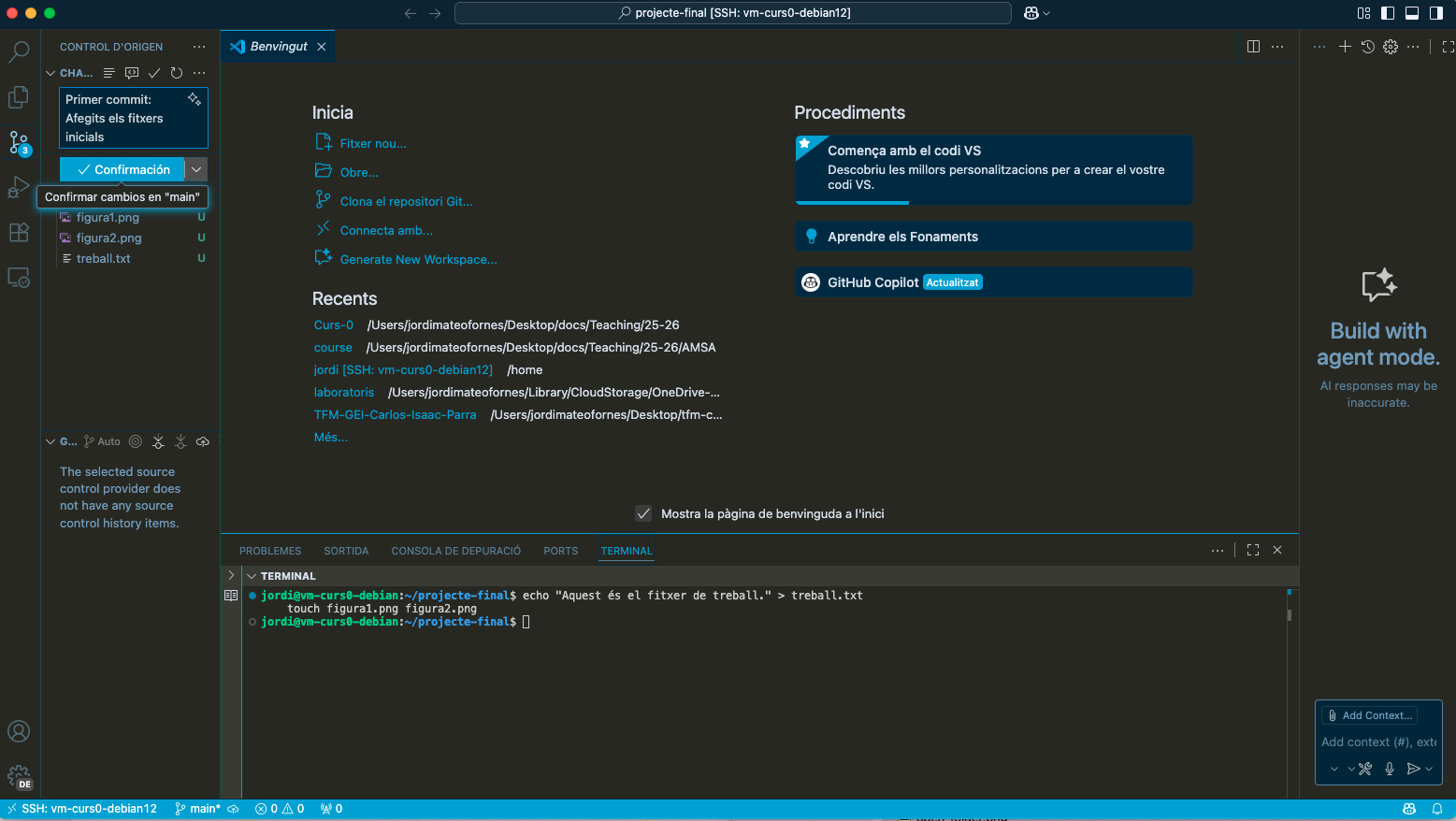Split the editor to the right
This screenshot has height=821, width=1456.
tap(1254, 47)
